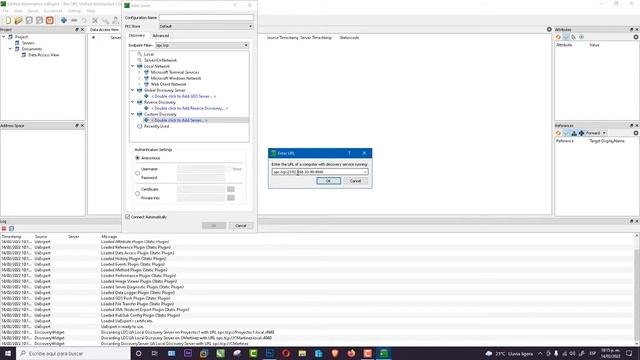Viewport: 640px width, 360px height.
Task: Click the Save project toolbar icon
Action: point(29,20)
